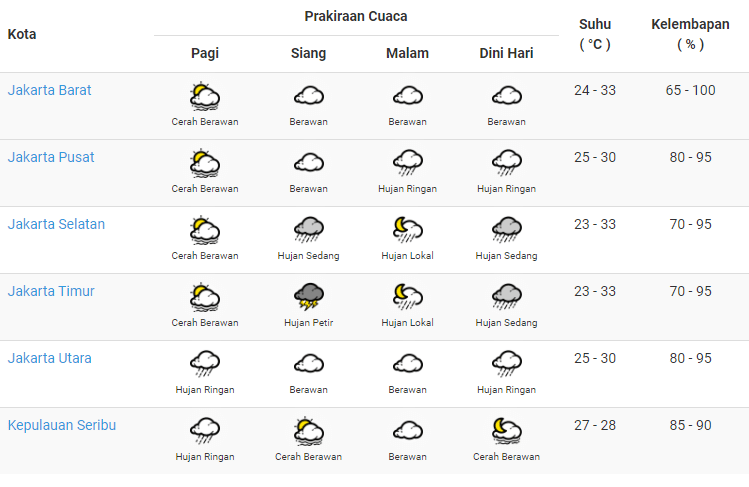
Task: Click Jakarta Pusat Malam Hujan Ringan icon
Action: point(407,163)
